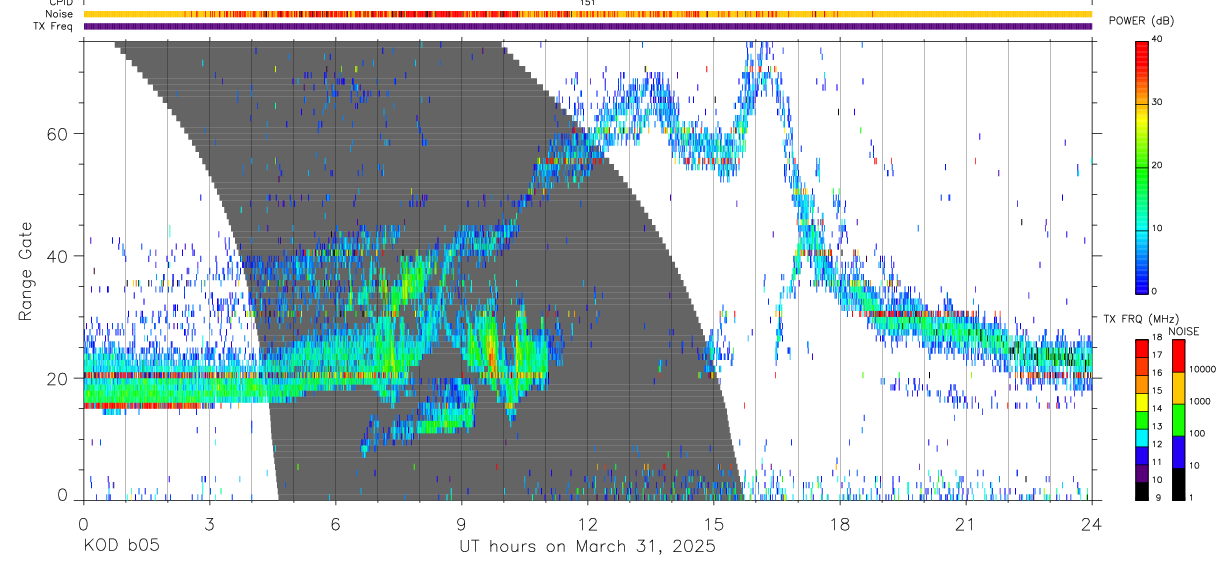The width and height of the screenshot is (1228, 567).
Task: Click the blue NOISE swatch between 10 and 100
Action: click(x=1179, y=452)
